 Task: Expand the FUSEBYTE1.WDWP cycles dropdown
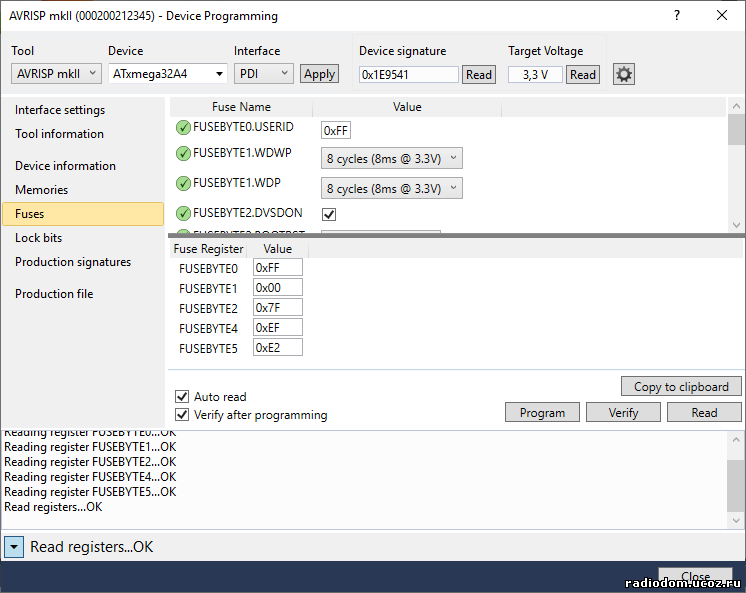pos(392,158)
